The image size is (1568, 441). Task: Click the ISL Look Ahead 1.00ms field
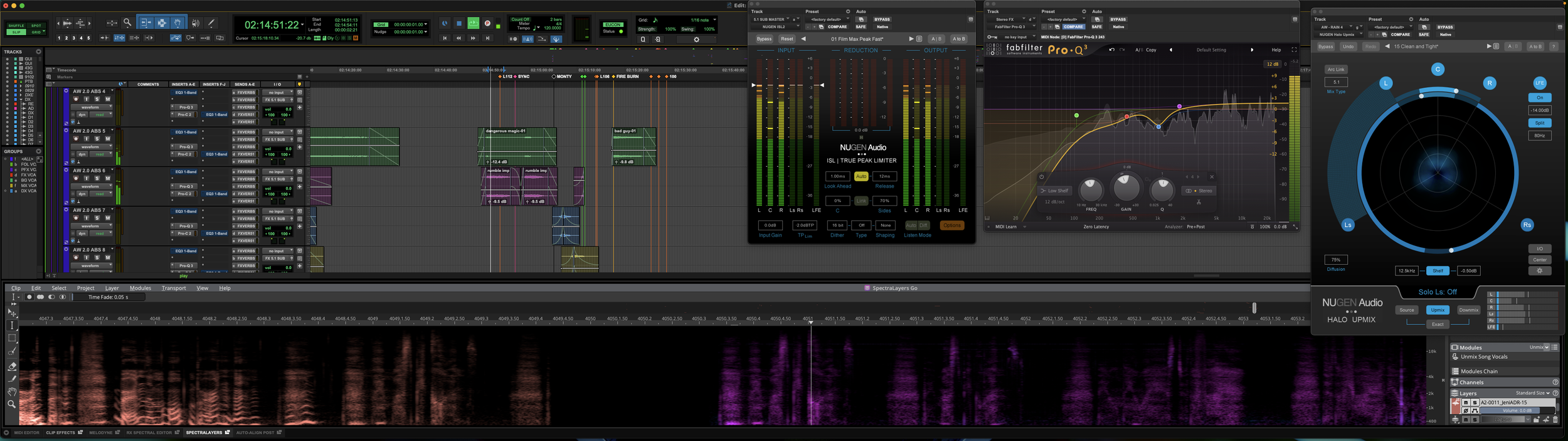838,176
